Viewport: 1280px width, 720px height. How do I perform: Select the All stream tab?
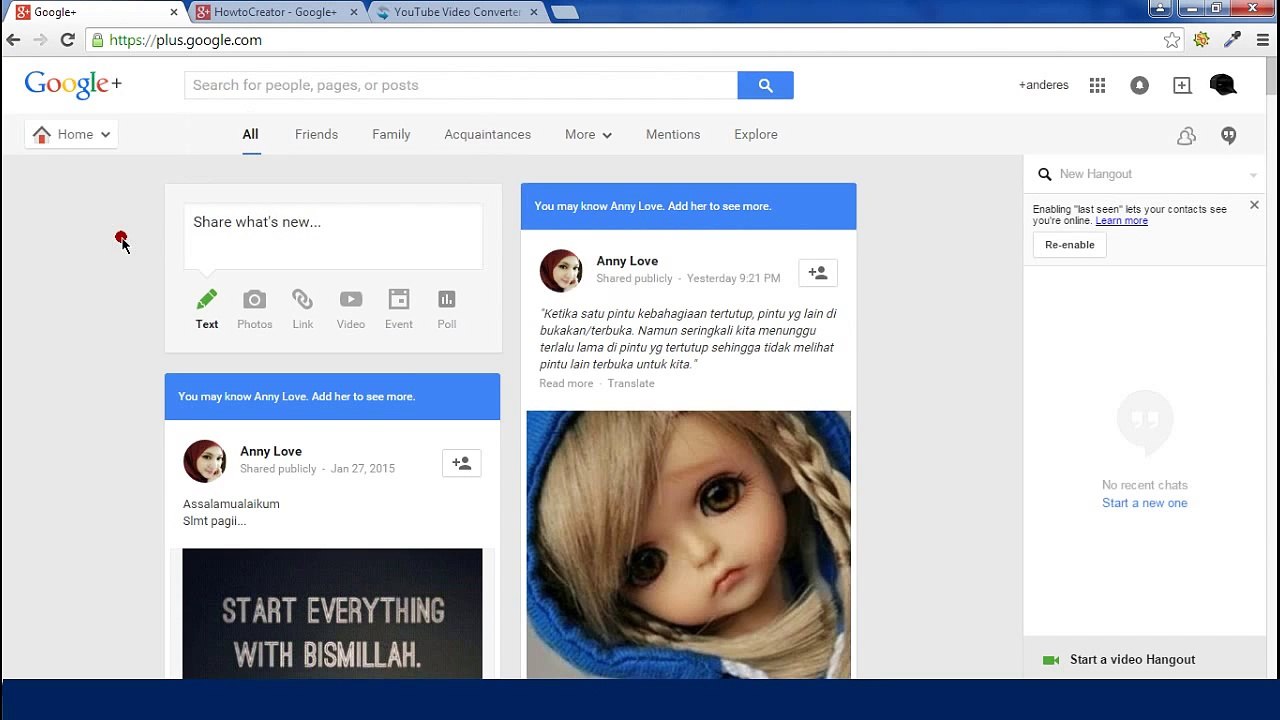[250, 134]
